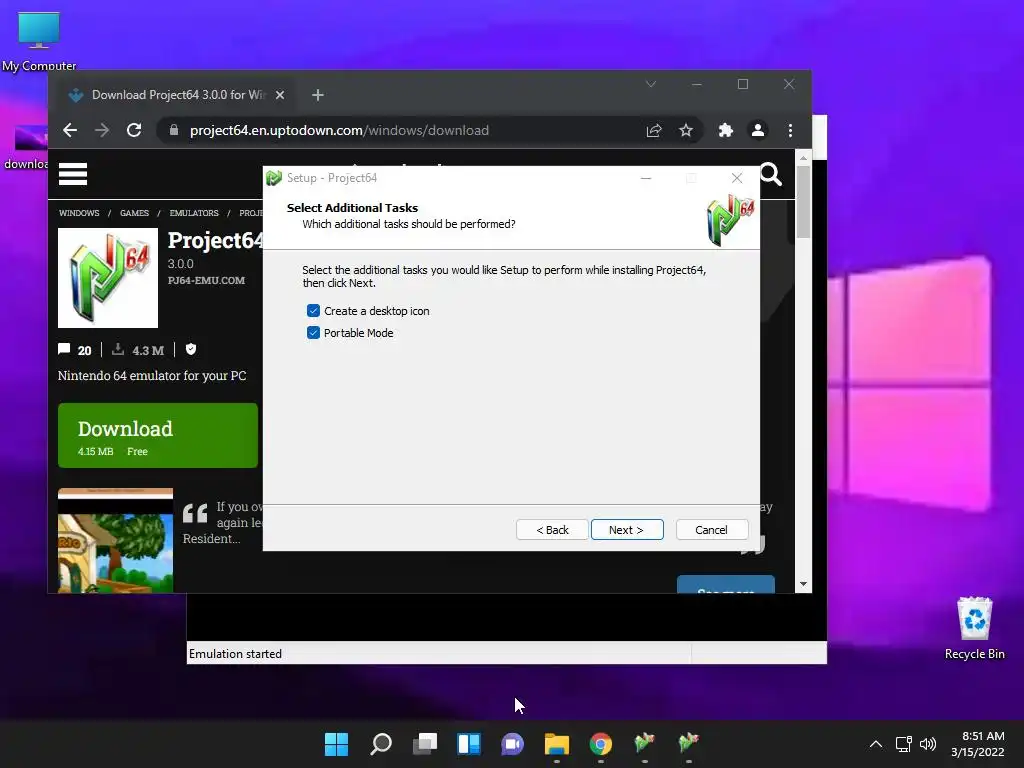This screenshot has height=768, width=1024.
Task: Open Task View on taskbar
Action: tap(424, 744)
